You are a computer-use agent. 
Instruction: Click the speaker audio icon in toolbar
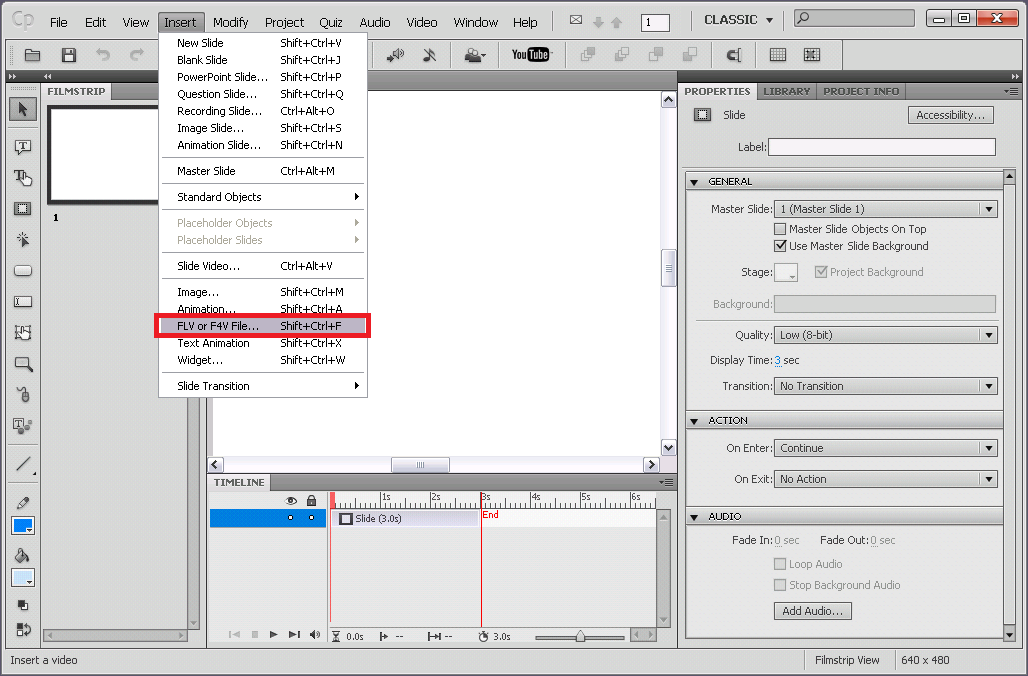(395, 55)
